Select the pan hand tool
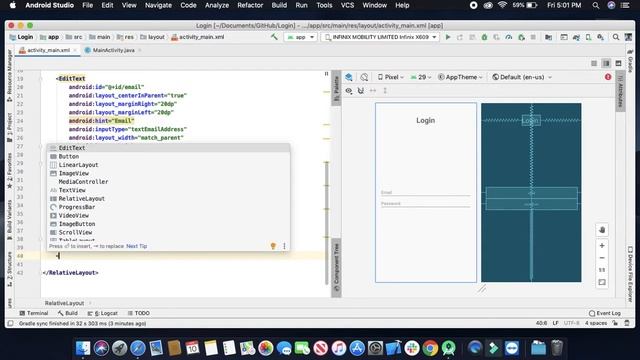This screenshot has height=360, width=640. click(x=602, y=230)
